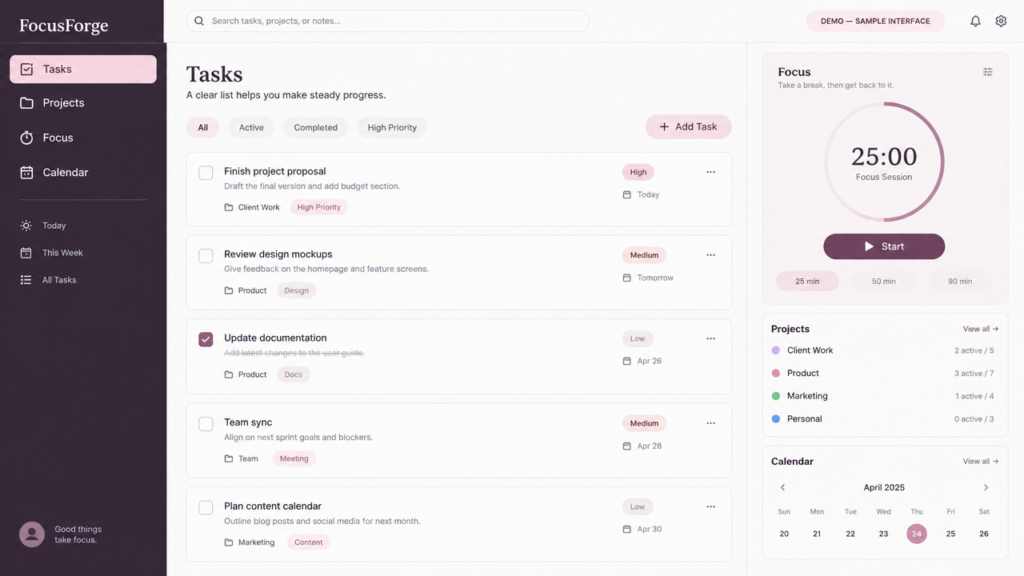Open Tasks in sidebar
Screen dimensions: 1024x576
[83, 69]
